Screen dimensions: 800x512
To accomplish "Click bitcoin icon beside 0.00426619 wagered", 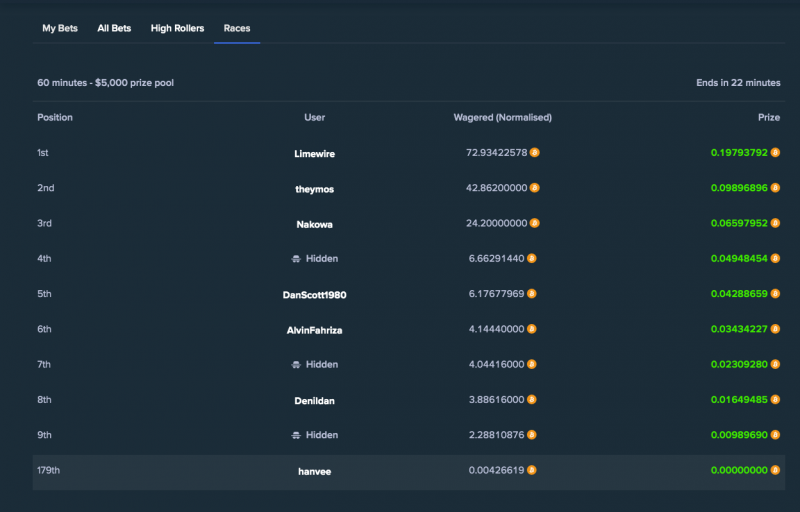I will tap(532, 470).
